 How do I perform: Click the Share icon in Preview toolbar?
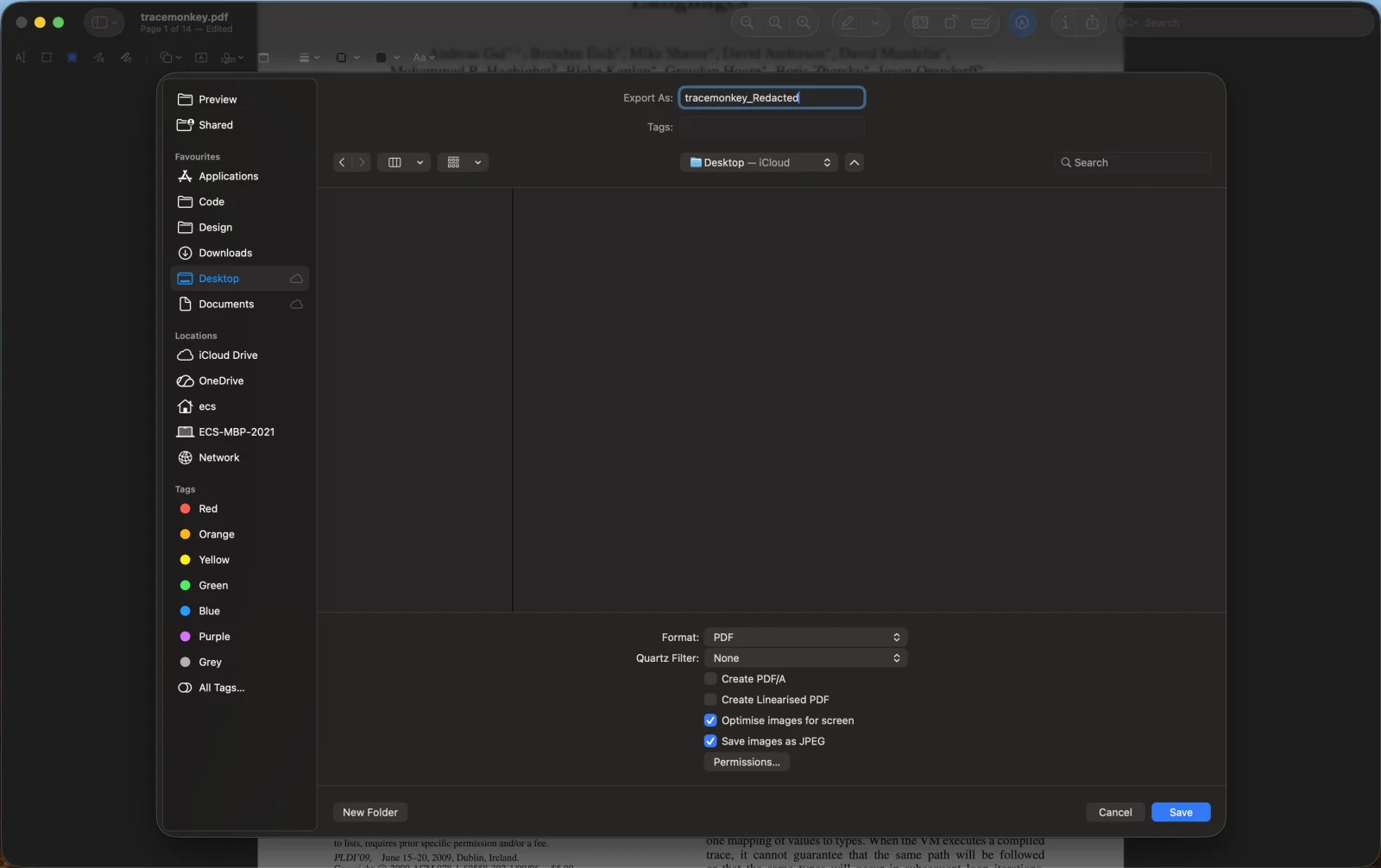1093,22
